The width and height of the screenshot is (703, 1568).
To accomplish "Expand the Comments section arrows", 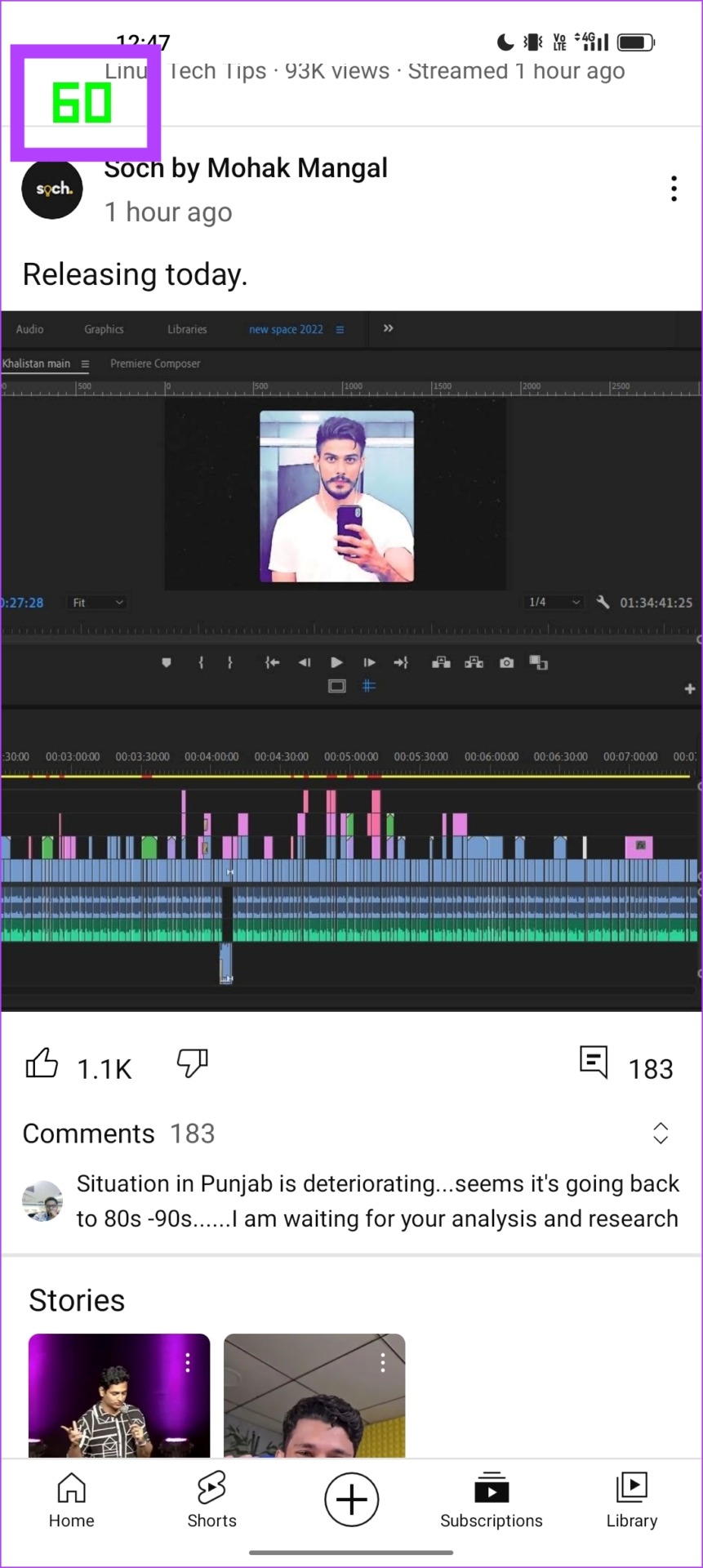I will pos(661,1133).
